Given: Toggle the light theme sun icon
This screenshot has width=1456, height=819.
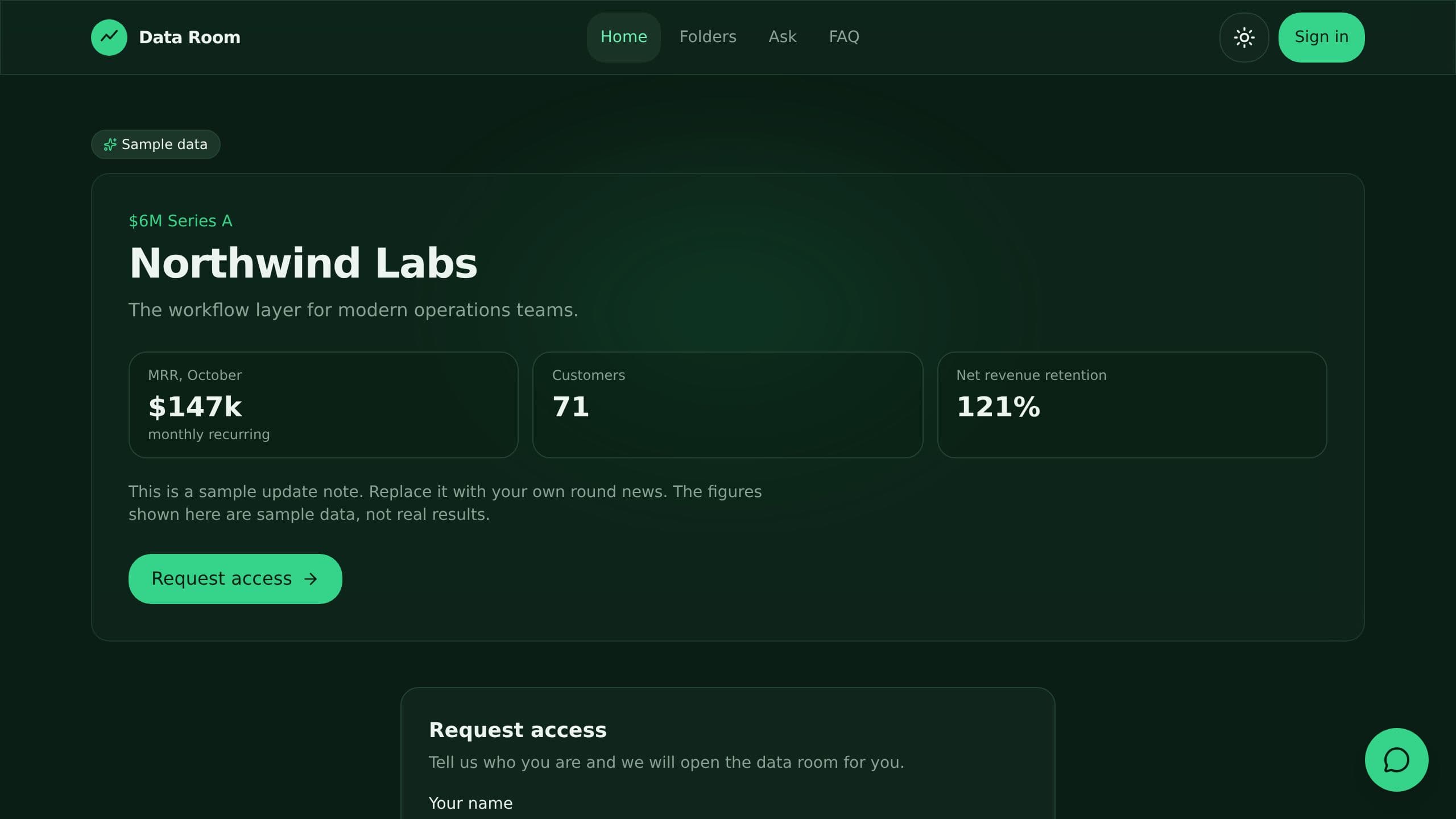Looking at the screenshot, I should point(1244,38).
